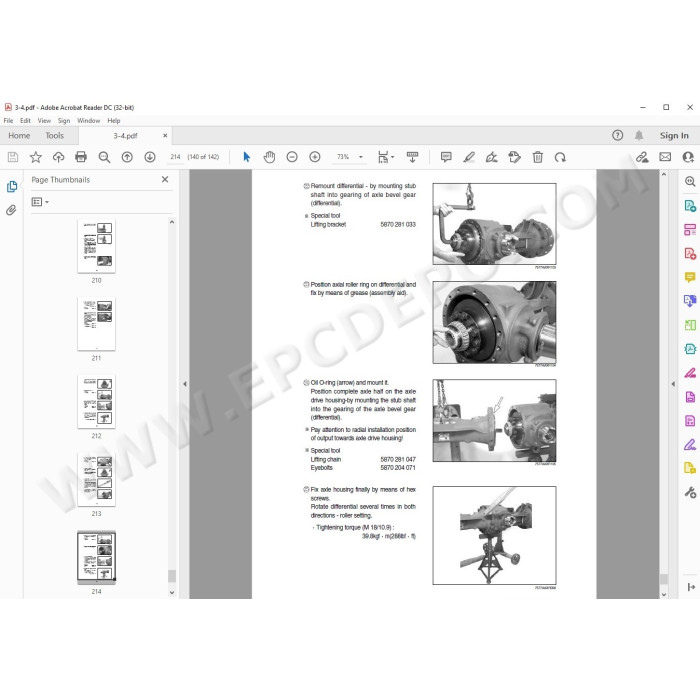
Task: Add the star bookmark to file
Action: click(36, 157)
